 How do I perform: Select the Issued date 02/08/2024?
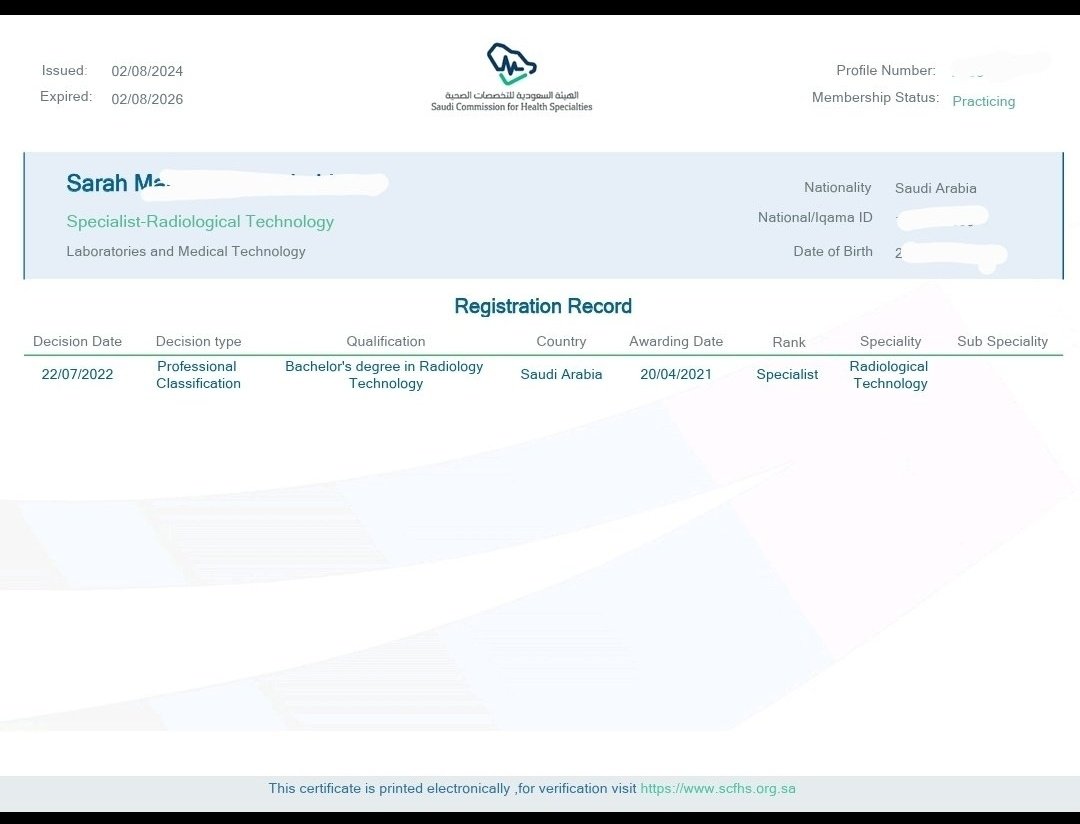tap(147, 72)
